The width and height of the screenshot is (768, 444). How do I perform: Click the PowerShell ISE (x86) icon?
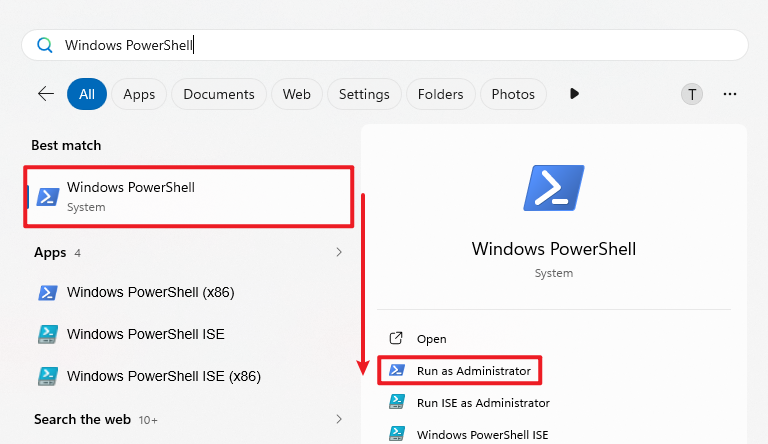(47, 376)
